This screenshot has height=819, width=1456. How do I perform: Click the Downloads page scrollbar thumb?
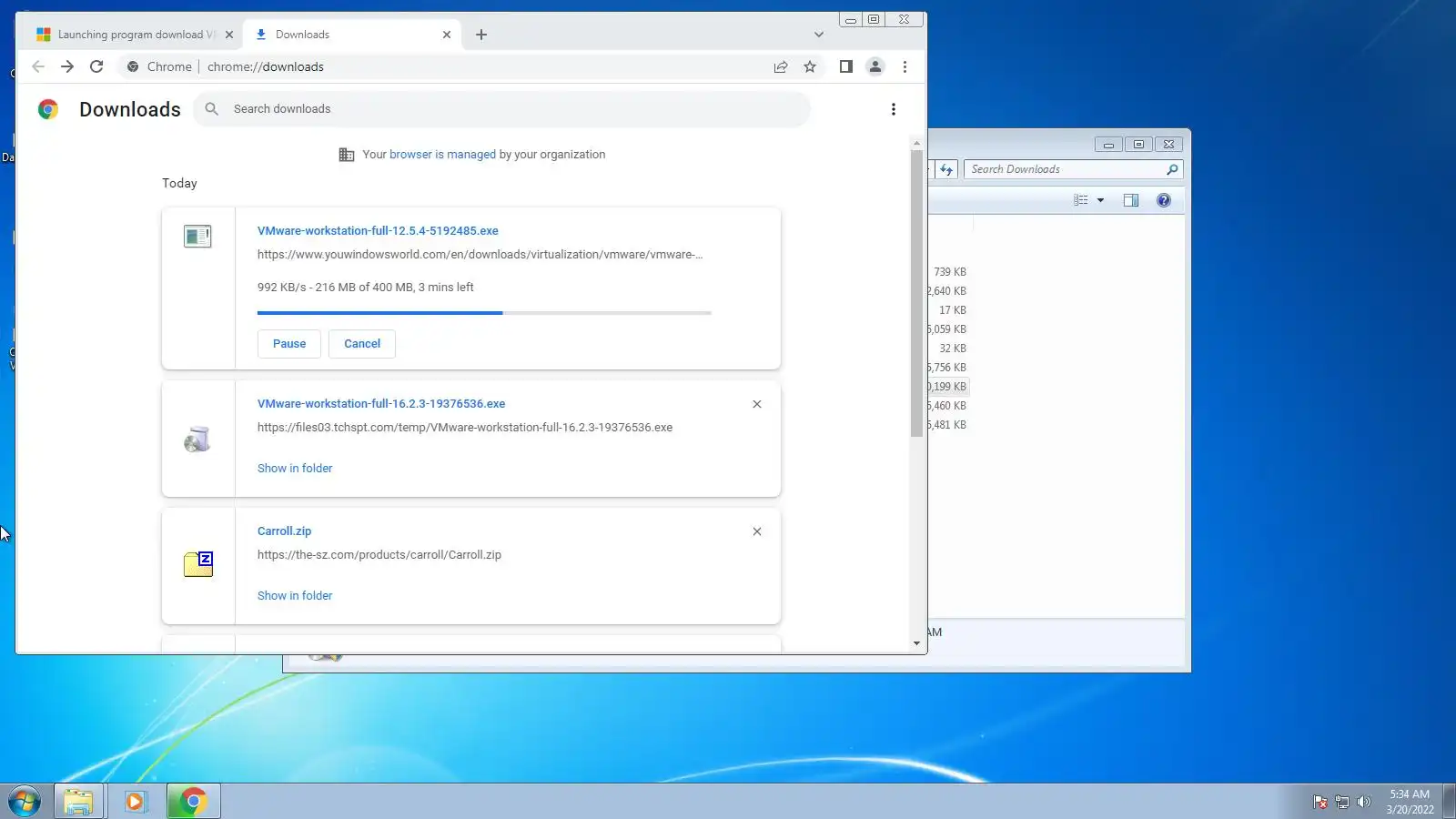click(x=916, y=293)
